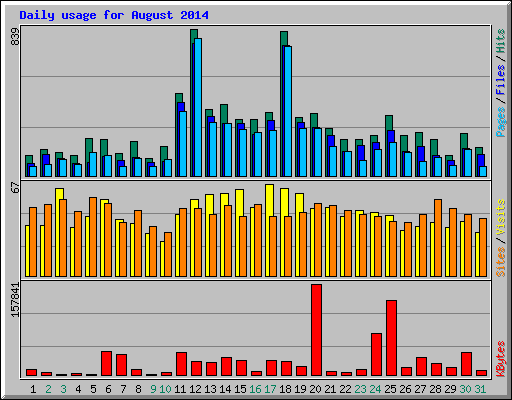512x400 pixels.
Task: Click day 29 on the x-axis
Action: [450, 389]
